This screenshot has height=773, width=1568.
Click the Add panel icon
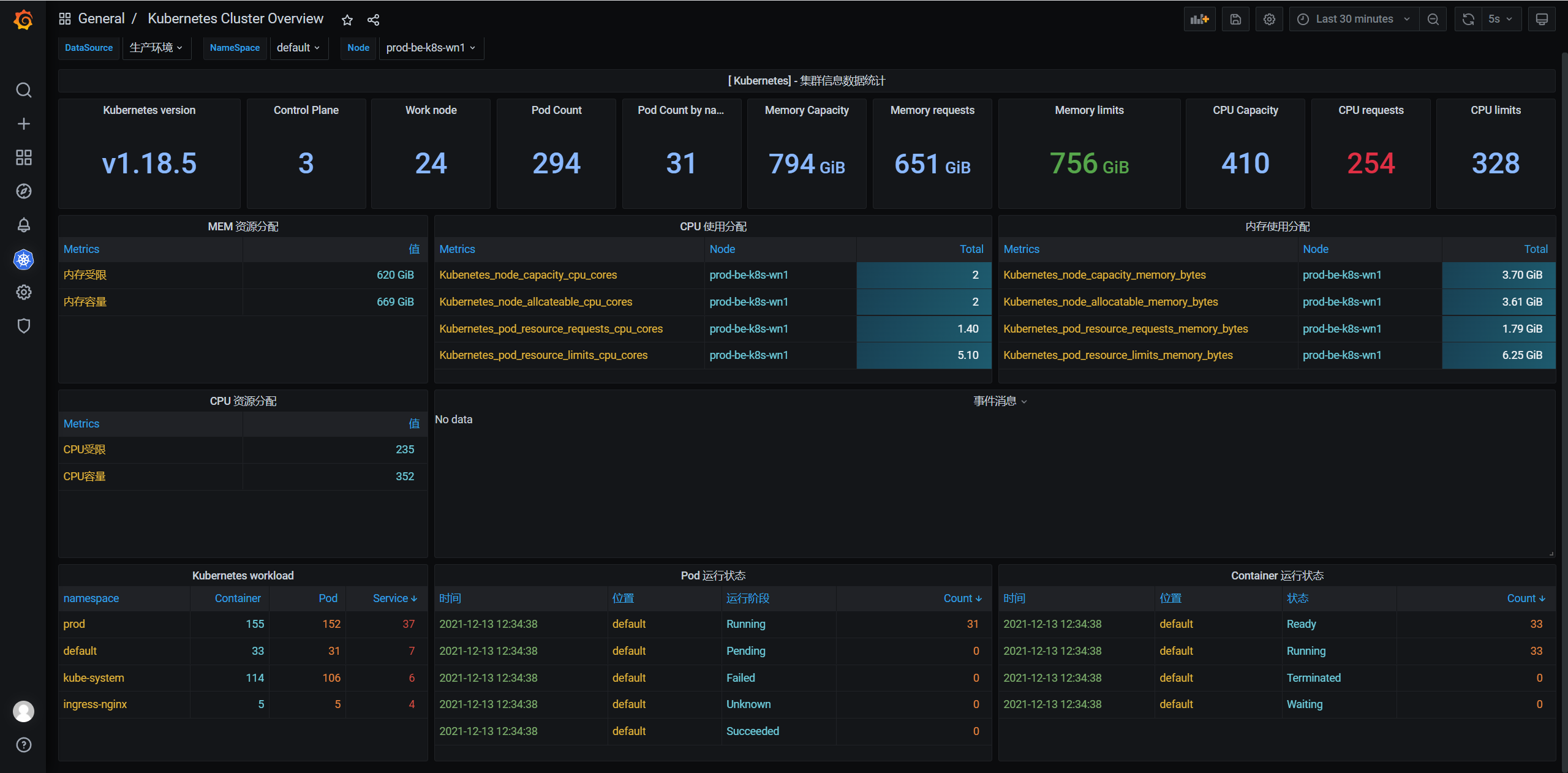(x=1199, y=19)
